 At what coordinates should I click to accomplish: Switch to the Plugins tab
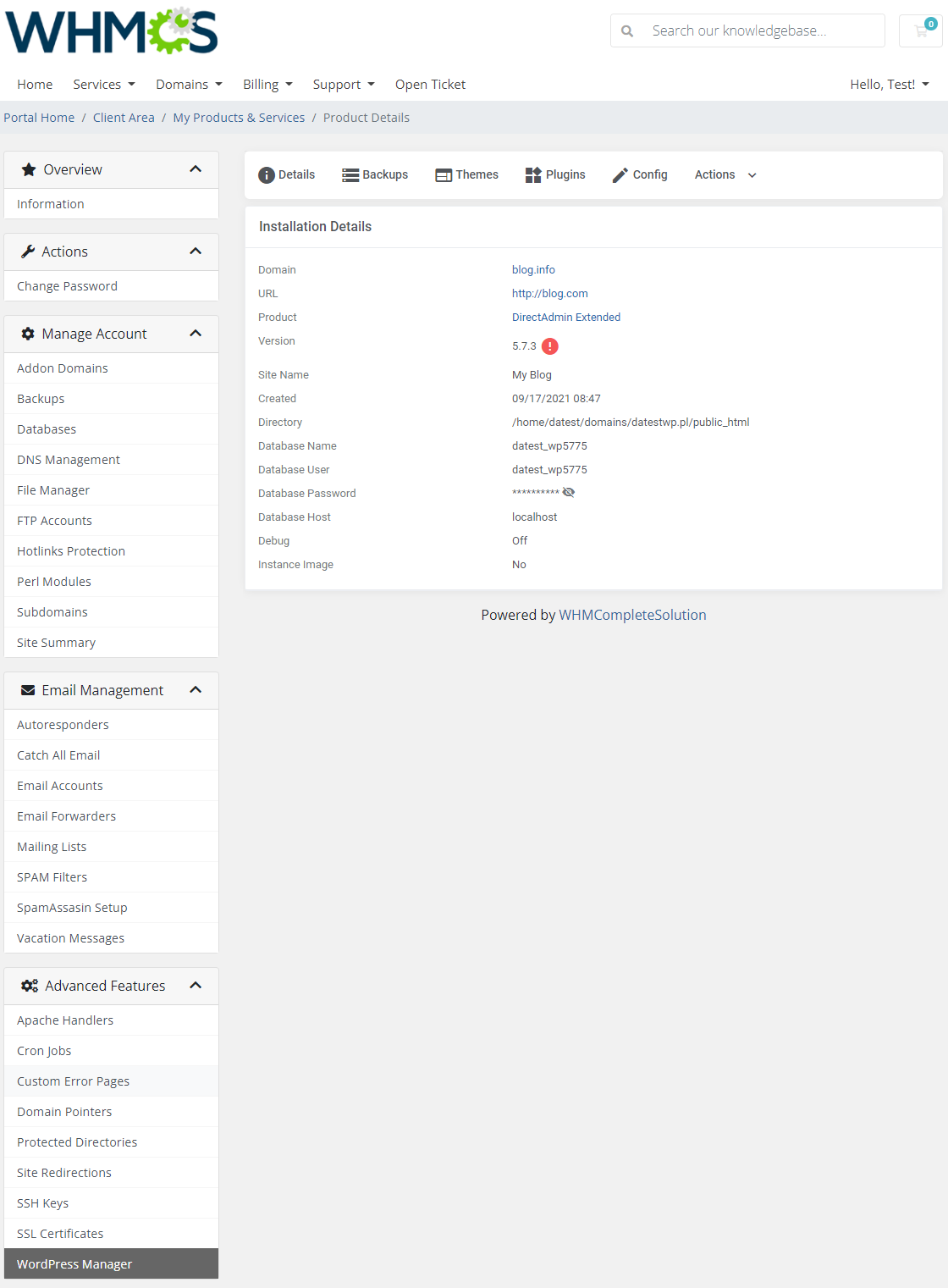pos(555,175)
